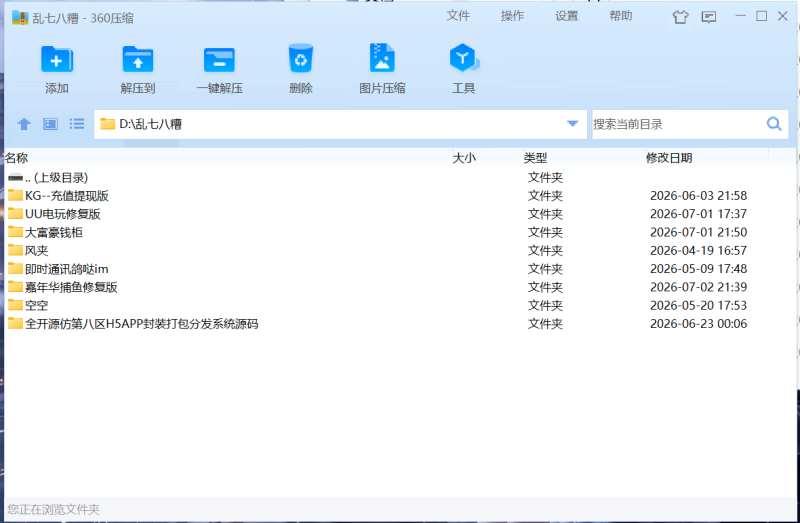The width and height of the screenshot is (800, 523).
Task: Open the 设置 menu
Action: click(566, 16)
